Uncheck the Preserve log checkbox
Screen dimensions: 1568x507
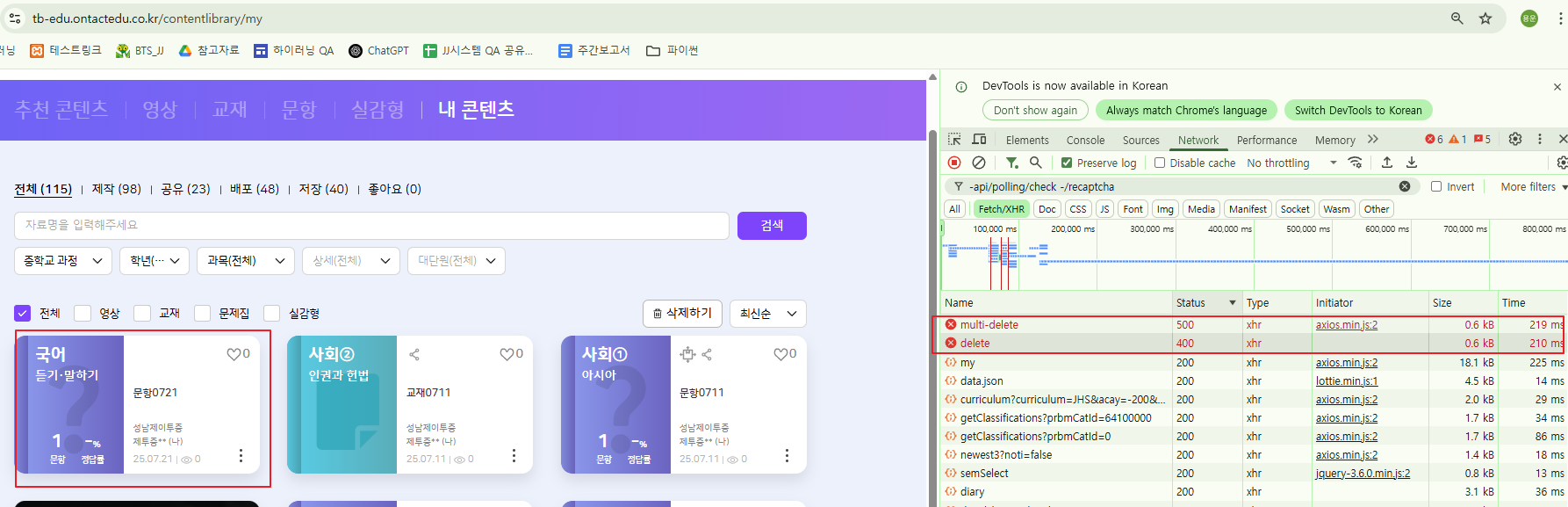(1067, 163)
